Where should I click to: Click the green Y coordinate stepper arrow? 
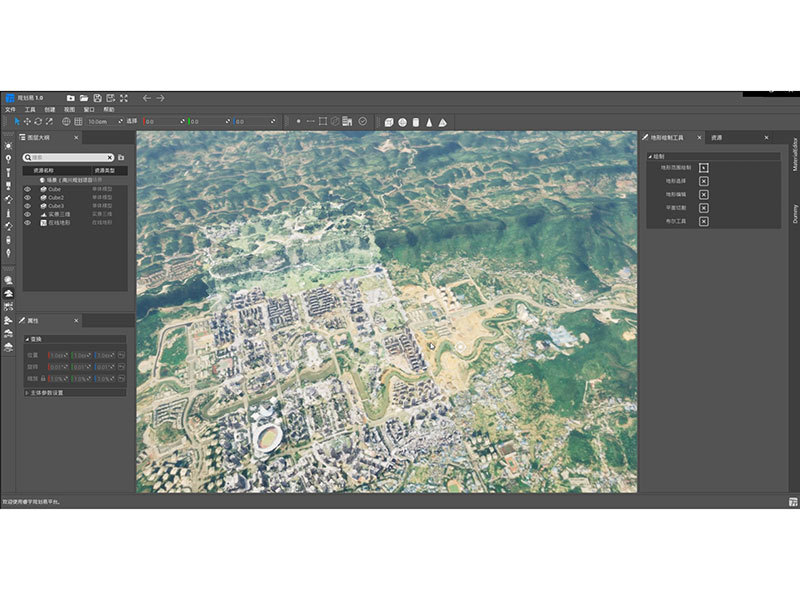227,121
